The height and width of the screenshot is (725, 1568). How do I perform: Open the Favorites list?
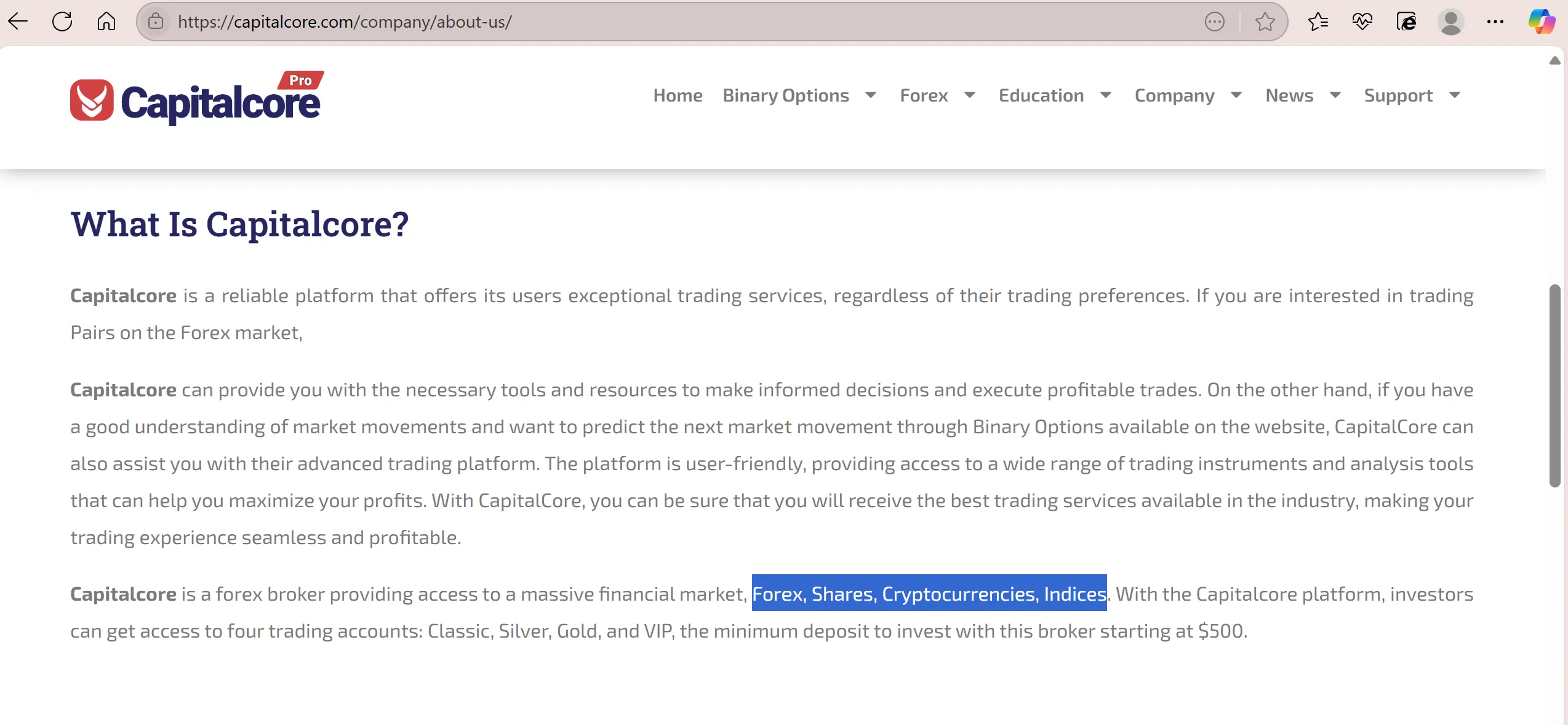(1318, 22)
